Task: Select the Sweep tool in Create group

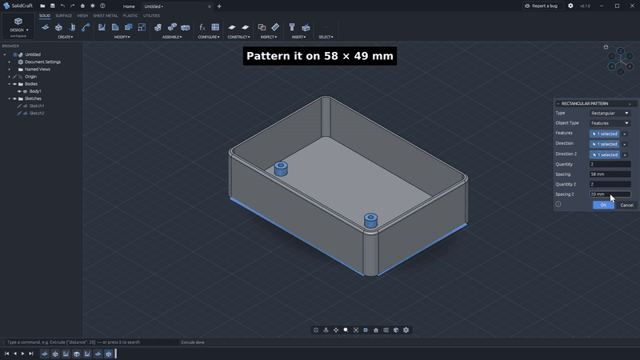Action: (86, 27)
